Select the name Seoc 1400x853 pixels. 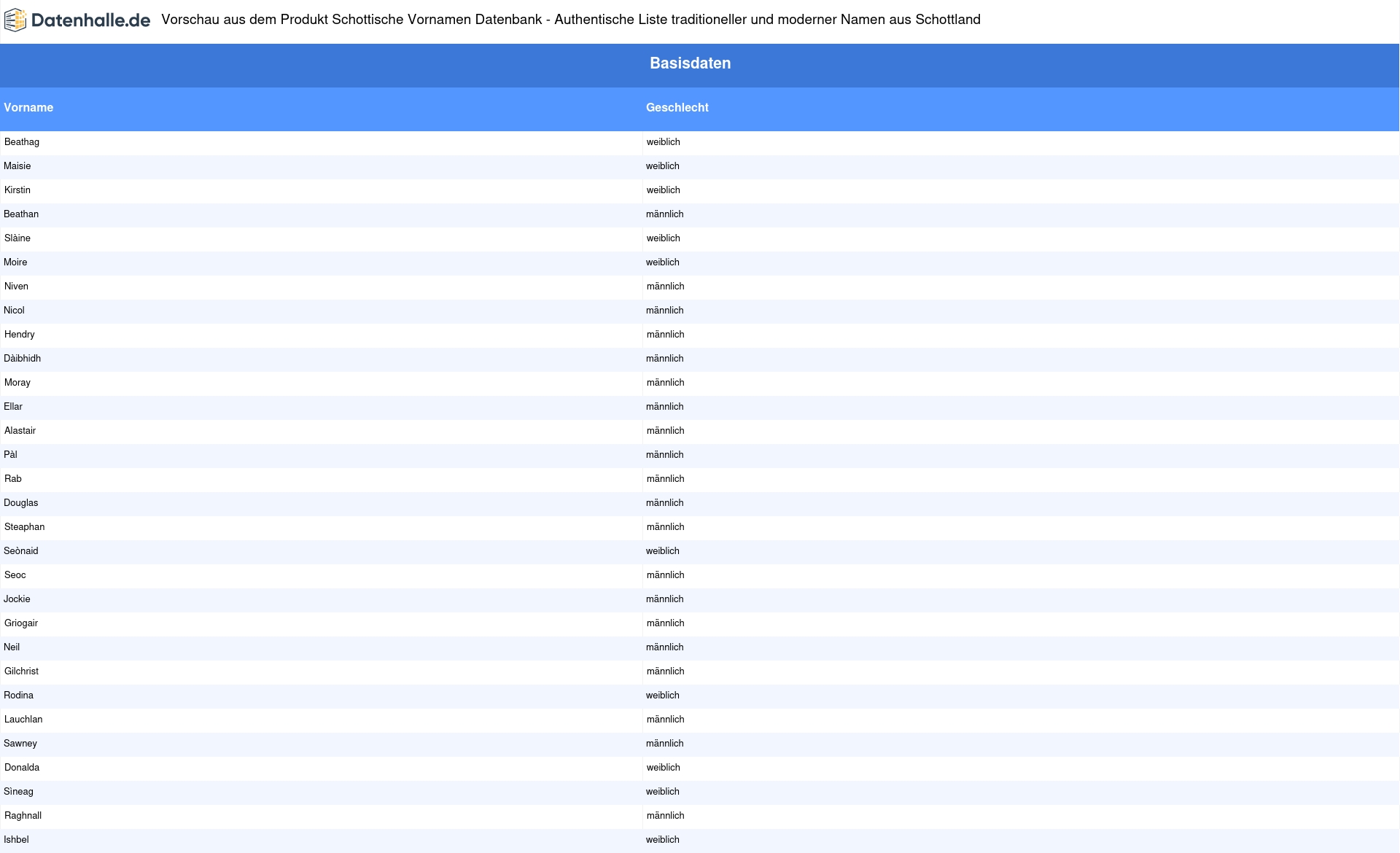[15, 575]
